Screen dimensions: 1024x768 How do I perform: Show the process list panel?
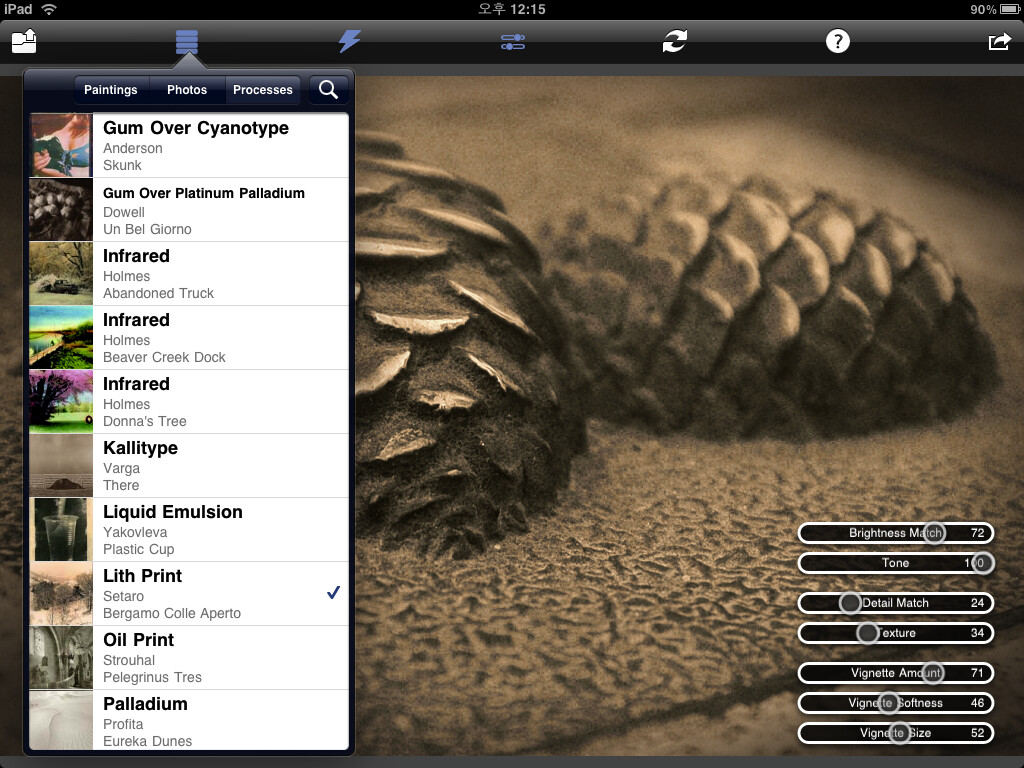coord(186,41)
